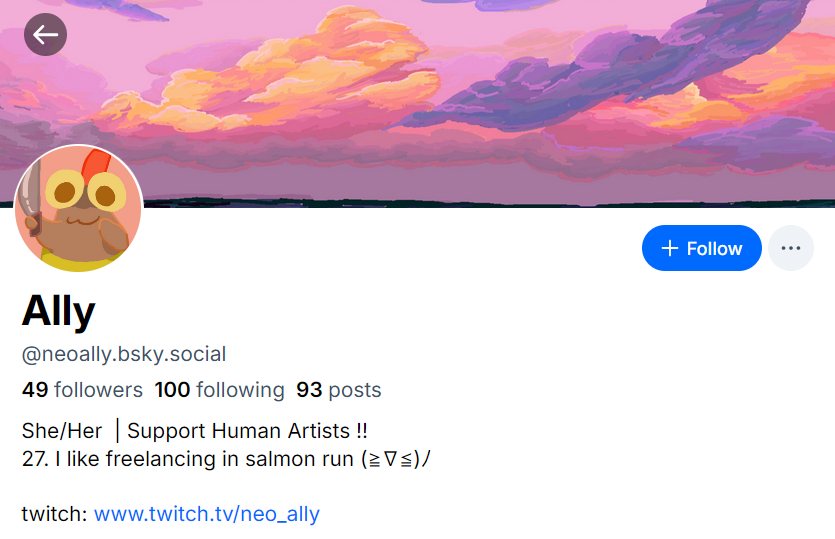835x539 pixels.
Task: Go back using the arrow icon
Action: coord(45,35)
